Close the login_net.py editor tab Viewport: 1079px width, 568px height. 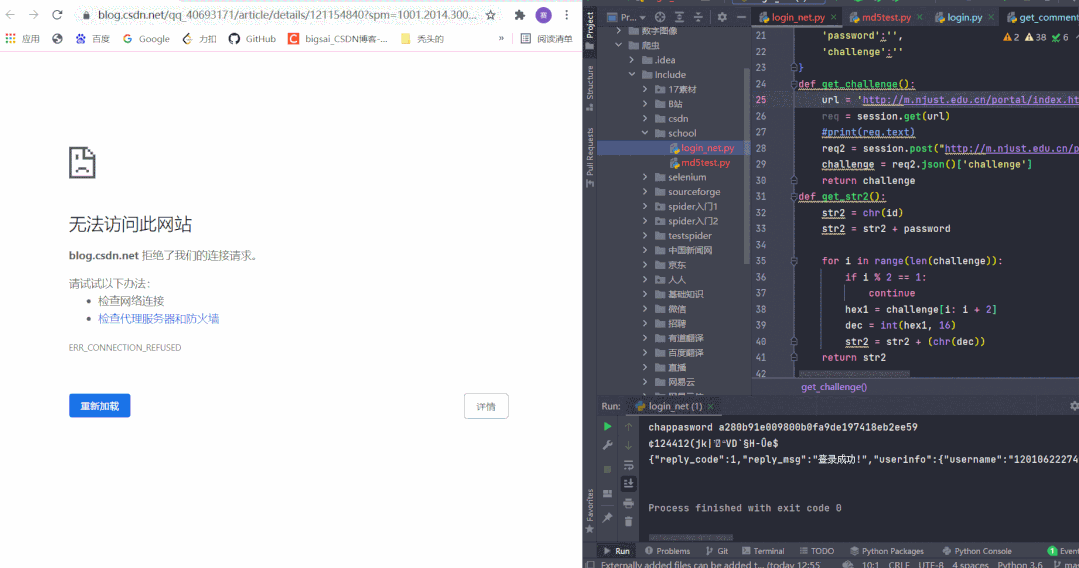[833, 17]
